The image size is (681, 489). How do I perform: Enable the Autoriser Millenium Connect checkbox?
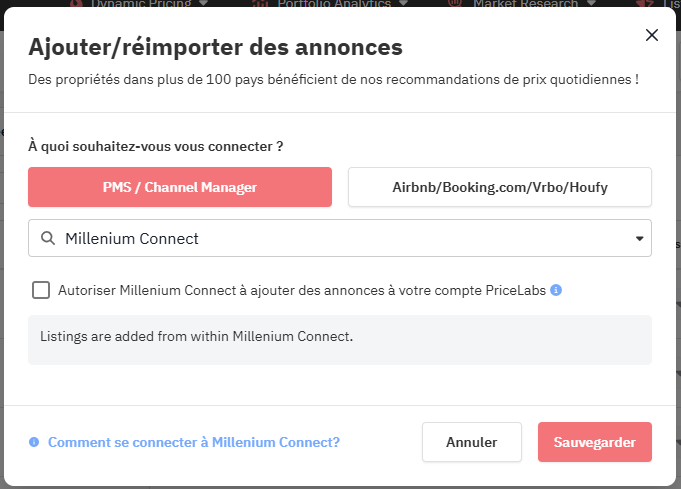[x=41, y=290]
